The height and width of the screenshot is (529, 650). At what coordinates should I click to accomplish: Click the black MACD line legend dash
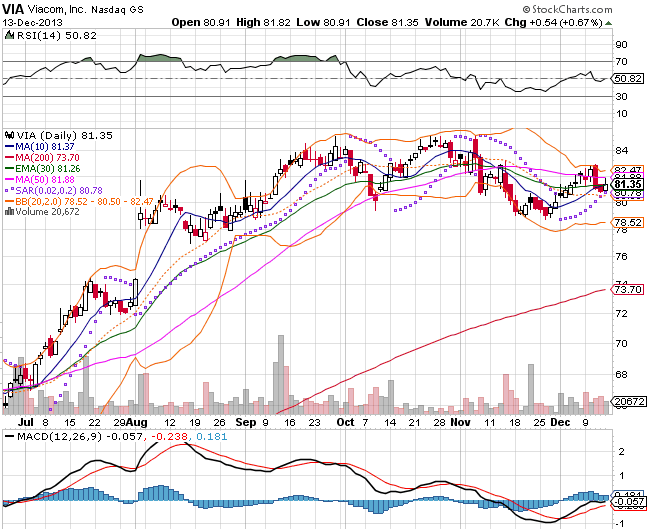9,437
